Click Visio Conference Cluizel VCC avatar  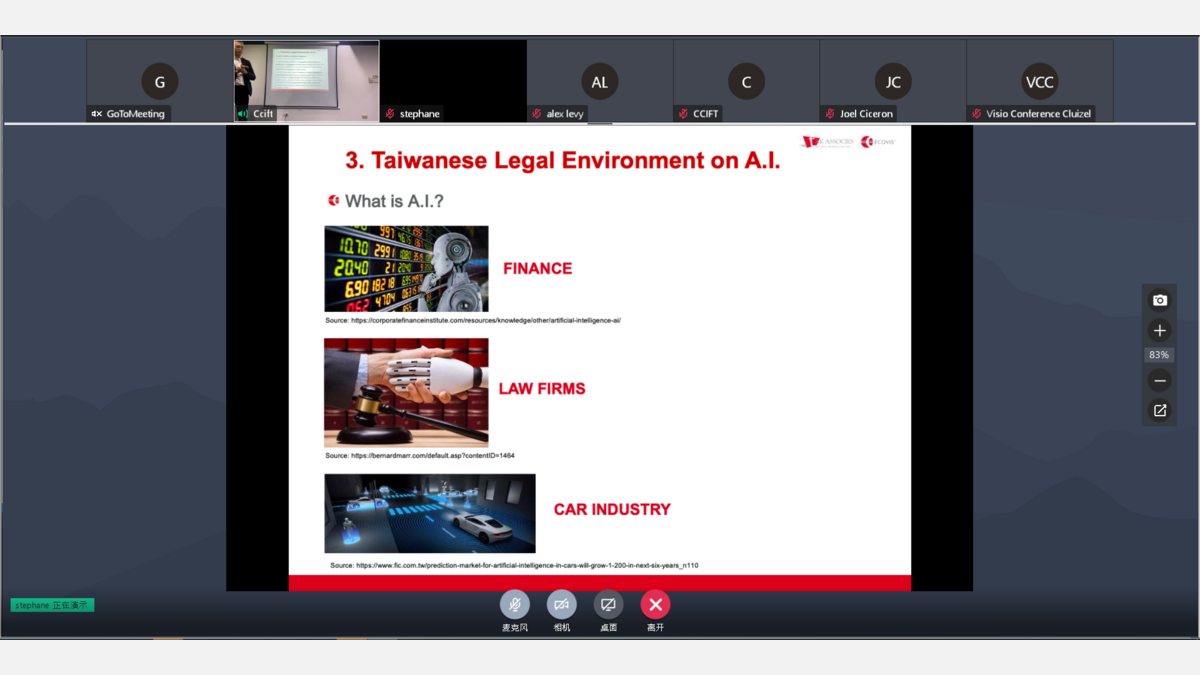tap(1039, 81)
